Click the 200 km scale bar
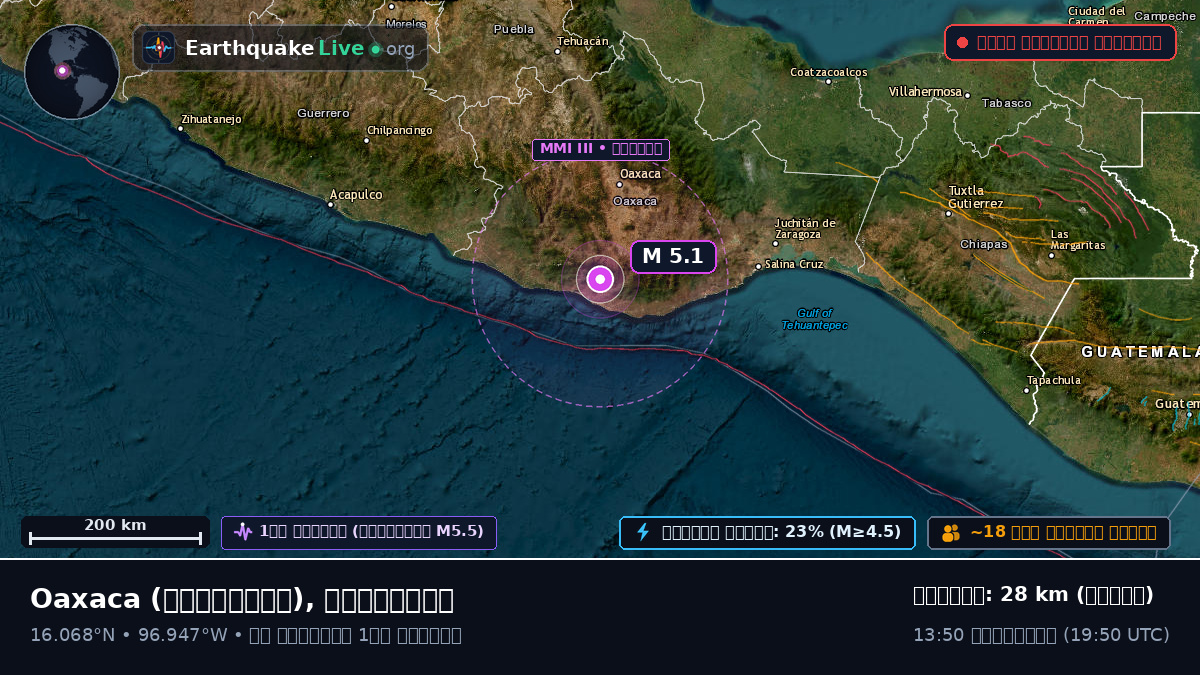The image size is (1200, 675). (x=115, y=532)
